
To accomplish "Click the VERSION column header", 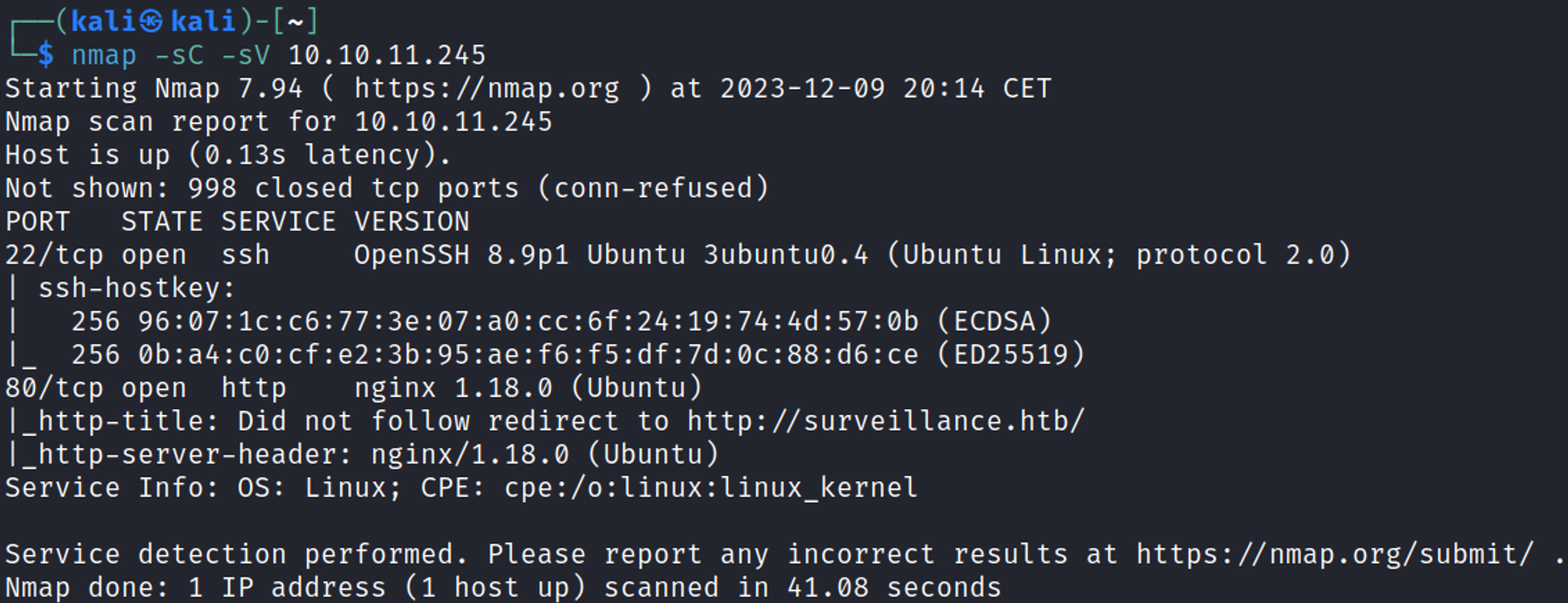I will 412,222.
